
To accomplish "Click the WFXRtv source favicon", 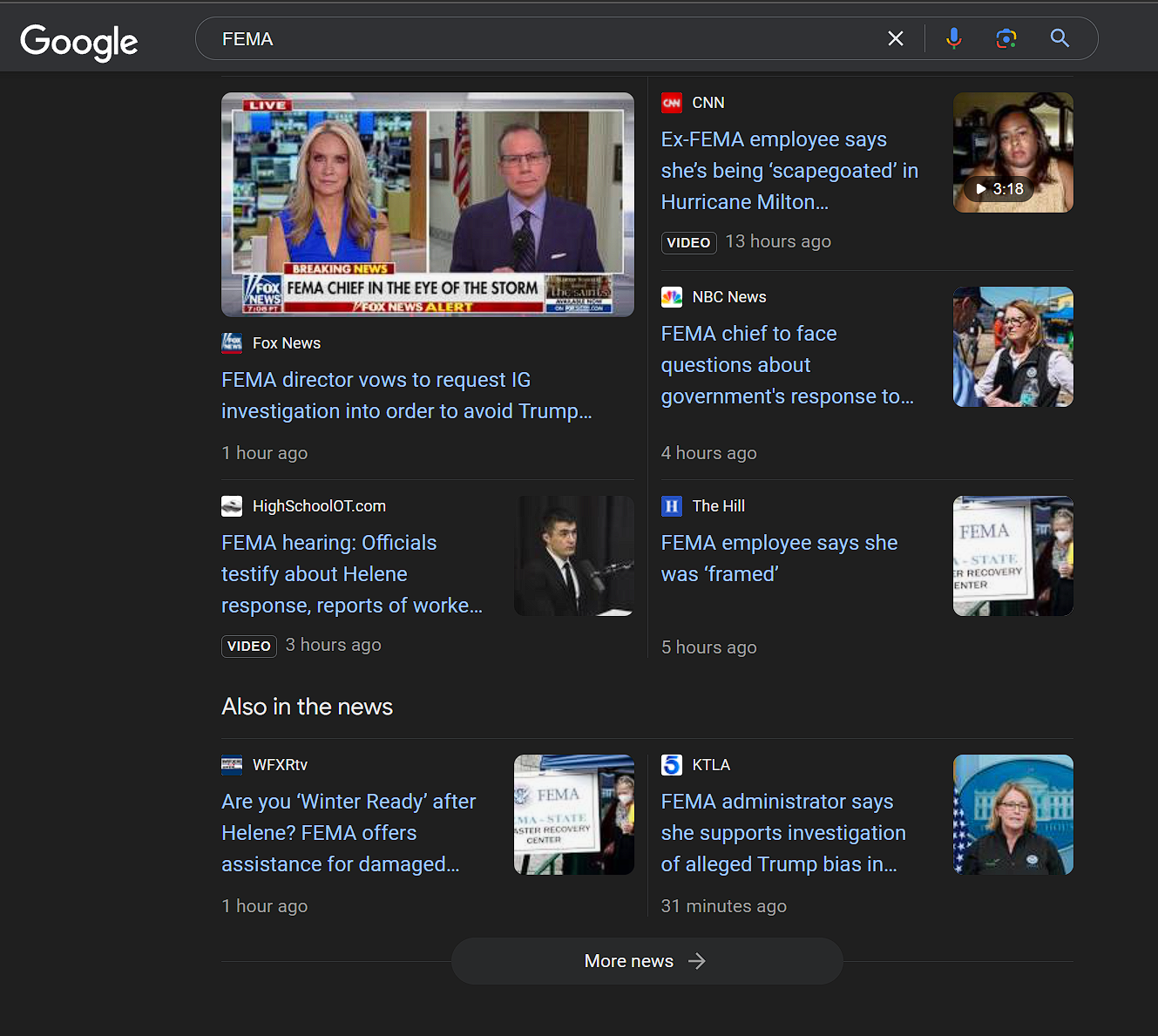I will point(232,765).
